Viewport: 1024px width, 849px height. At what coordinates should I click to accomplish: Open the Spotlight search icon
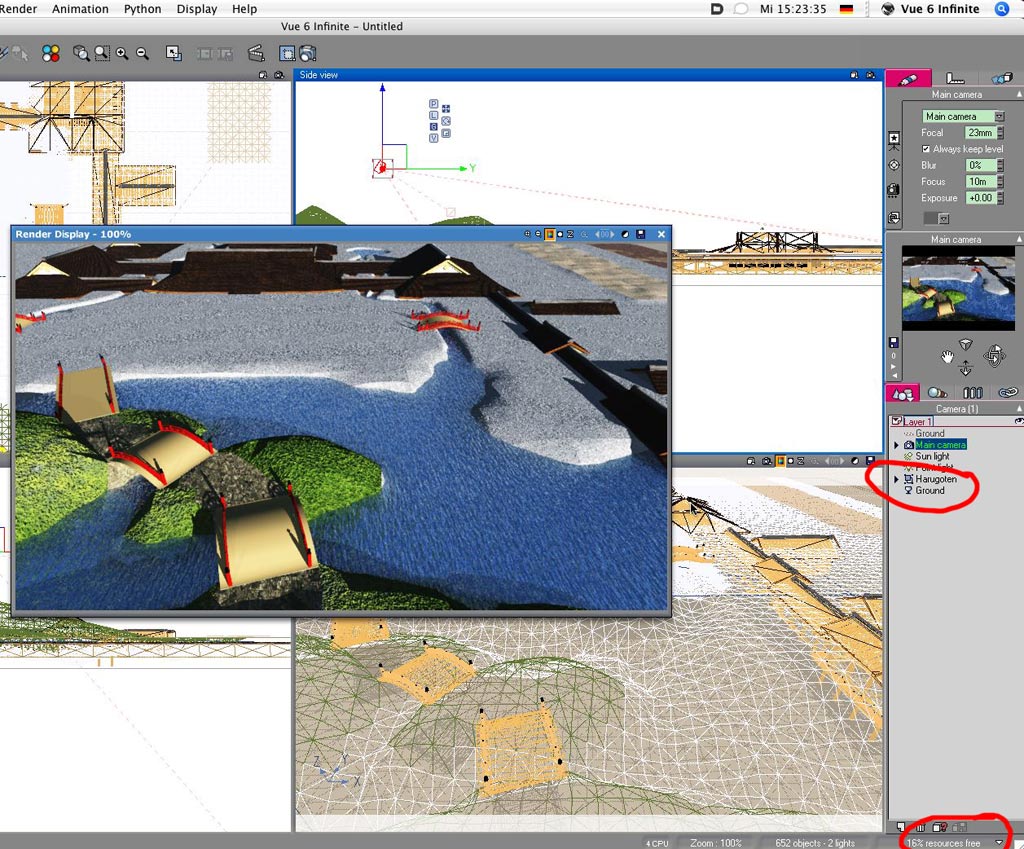point(1002,9)
